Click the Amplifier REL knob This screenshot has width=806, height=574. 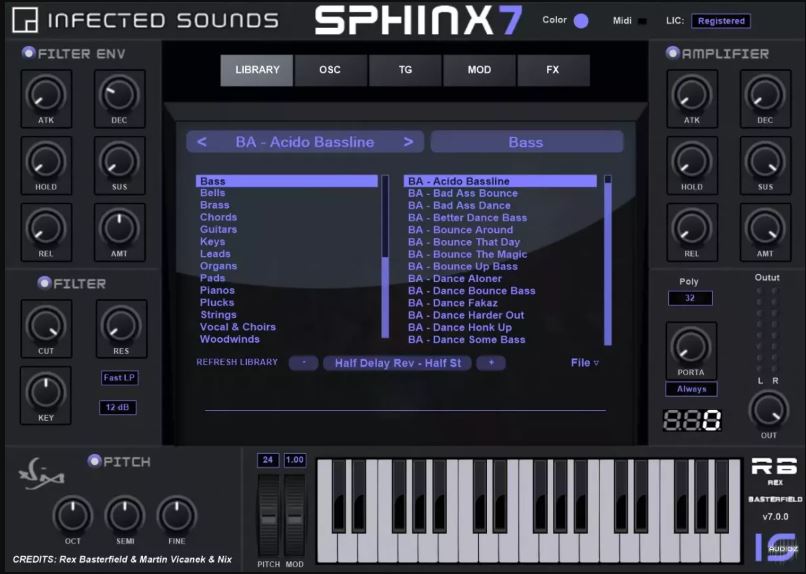pos(691,228)
